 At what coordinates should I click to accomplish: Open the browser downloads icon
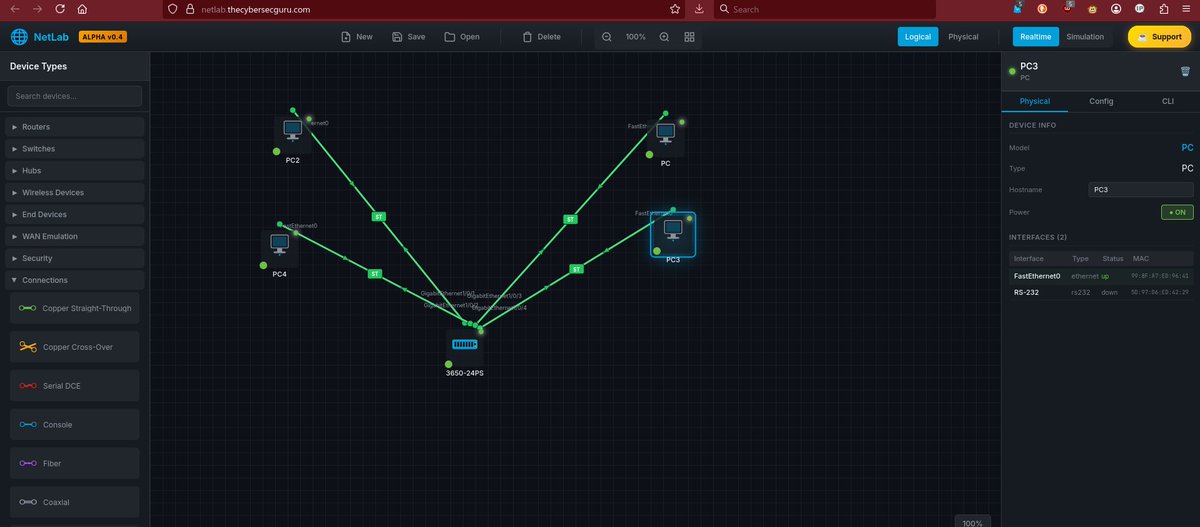[x=698, y=9]
